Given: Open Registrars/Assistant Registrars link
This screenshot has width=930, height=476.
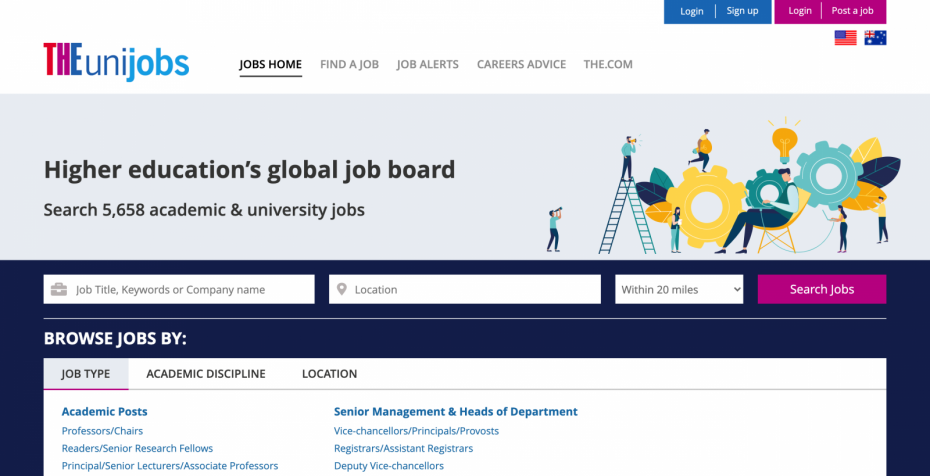Looking at the screenshot, I should point(403,449).
